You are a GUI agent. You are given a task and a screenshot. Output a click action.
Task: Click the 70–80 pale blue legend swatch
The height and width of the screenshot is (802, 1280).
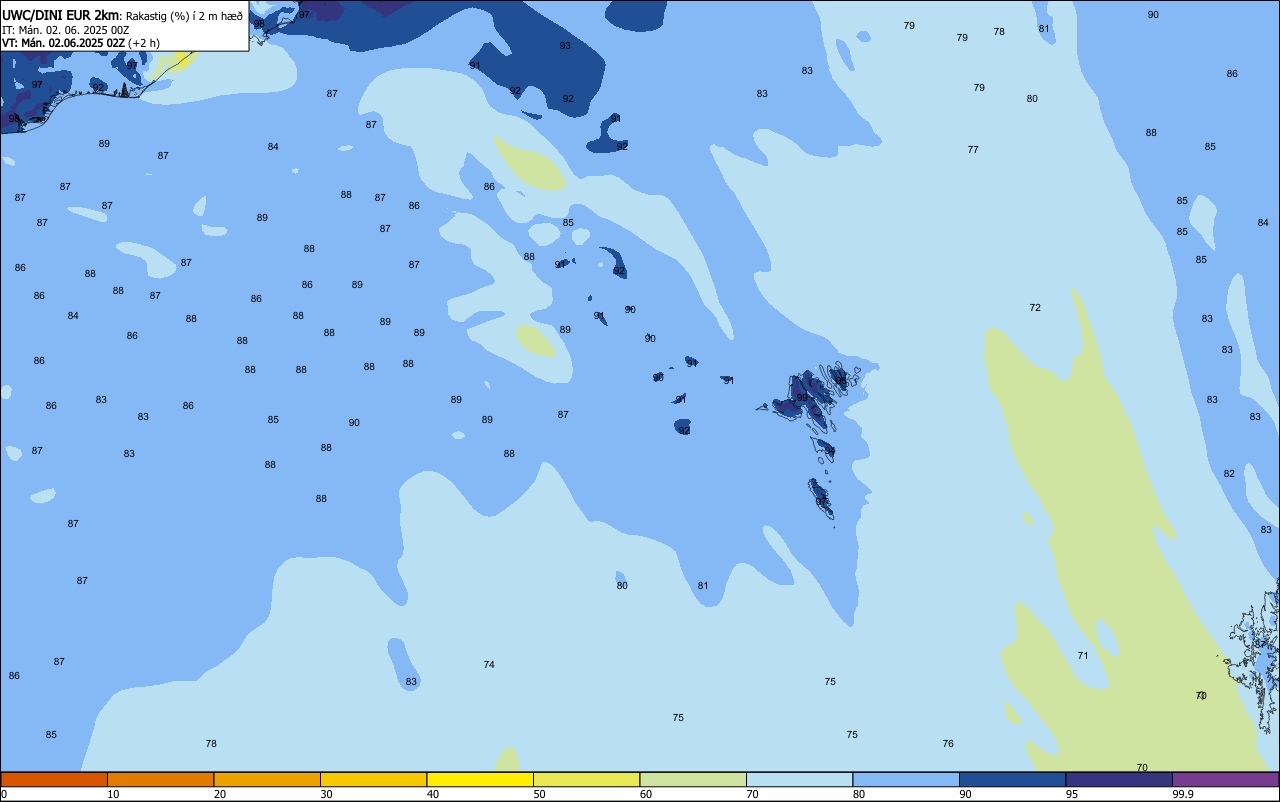coord(799,779)
